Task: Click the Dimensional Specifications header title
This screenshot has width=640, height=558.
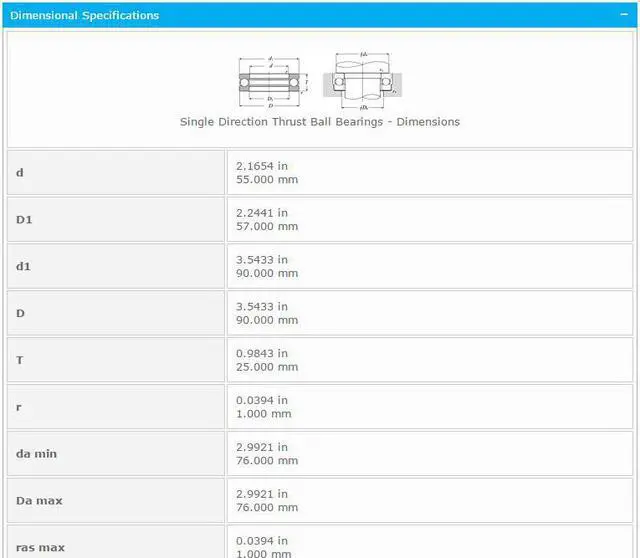Action: (85, 15)
